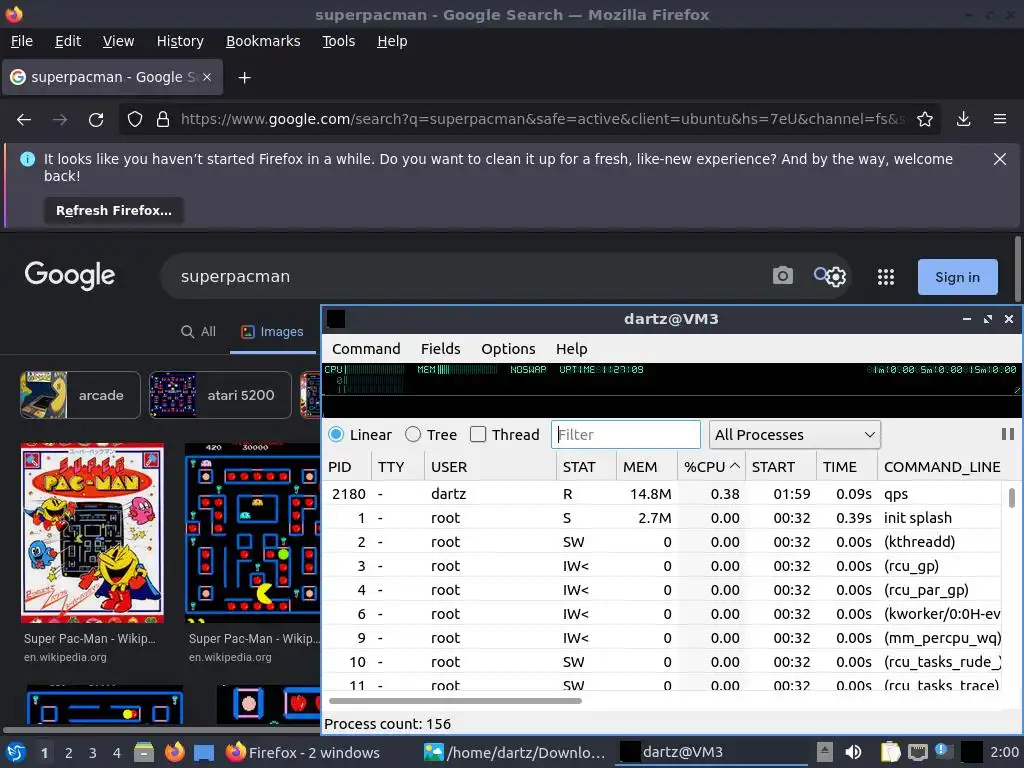Open the Firefox Bookmarks menu
The height and width of the screenshot is (768, 1024).
(263, 41)
